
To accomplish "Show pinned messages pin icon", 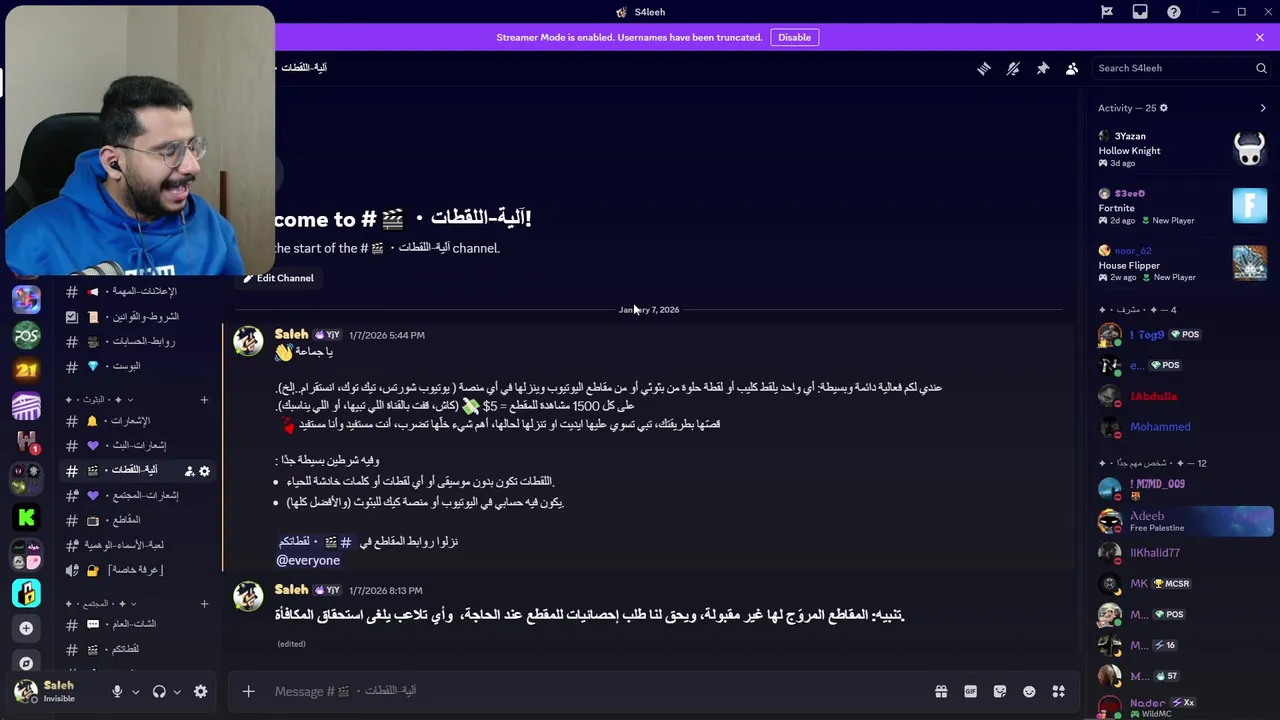I will 1043,68.
